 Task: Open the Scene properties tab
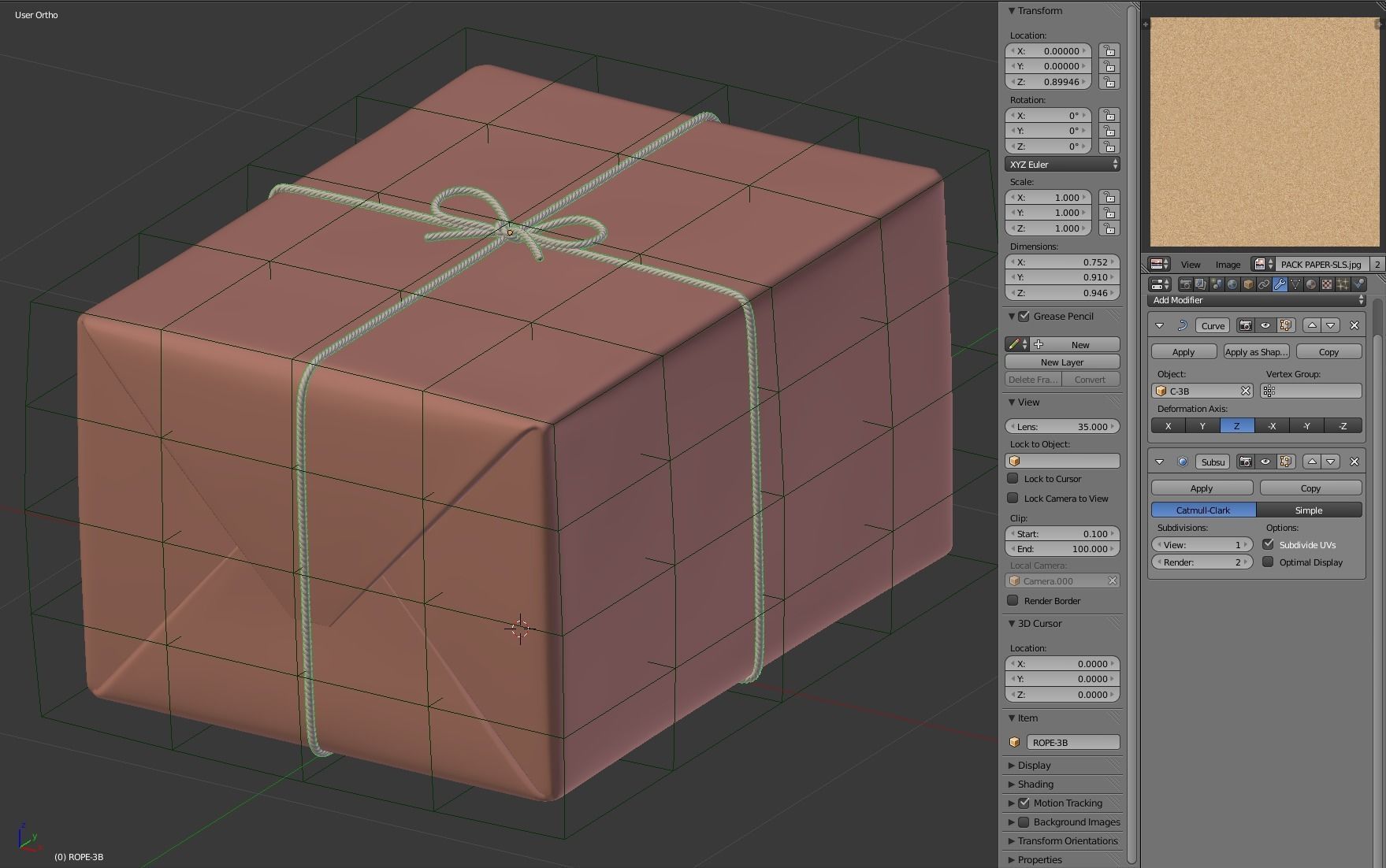coord(1217,284)
